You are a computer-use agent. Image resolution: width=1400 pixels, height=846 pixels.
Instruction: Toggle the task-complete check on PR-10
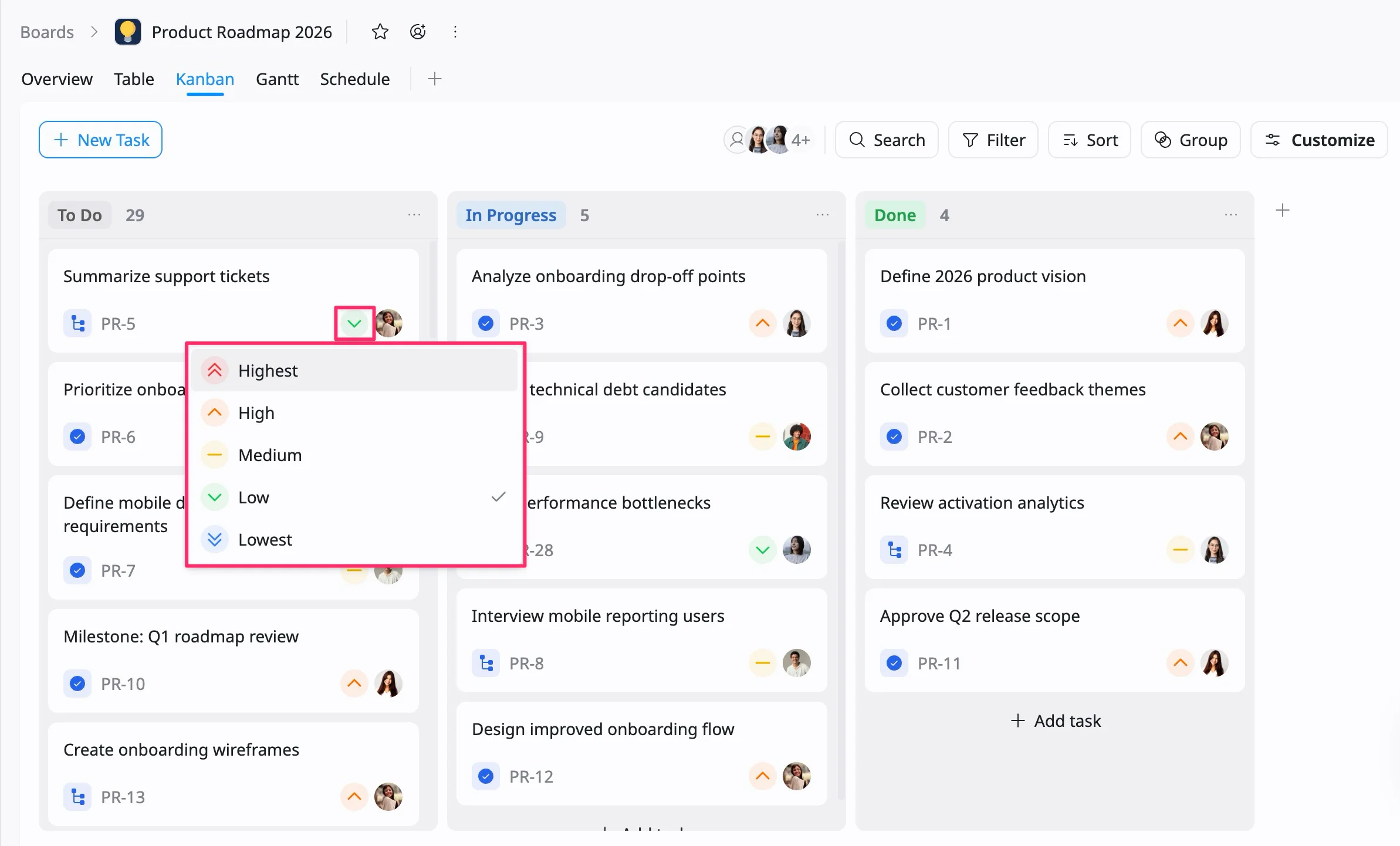pyautogui.click(x=77, y=683)
